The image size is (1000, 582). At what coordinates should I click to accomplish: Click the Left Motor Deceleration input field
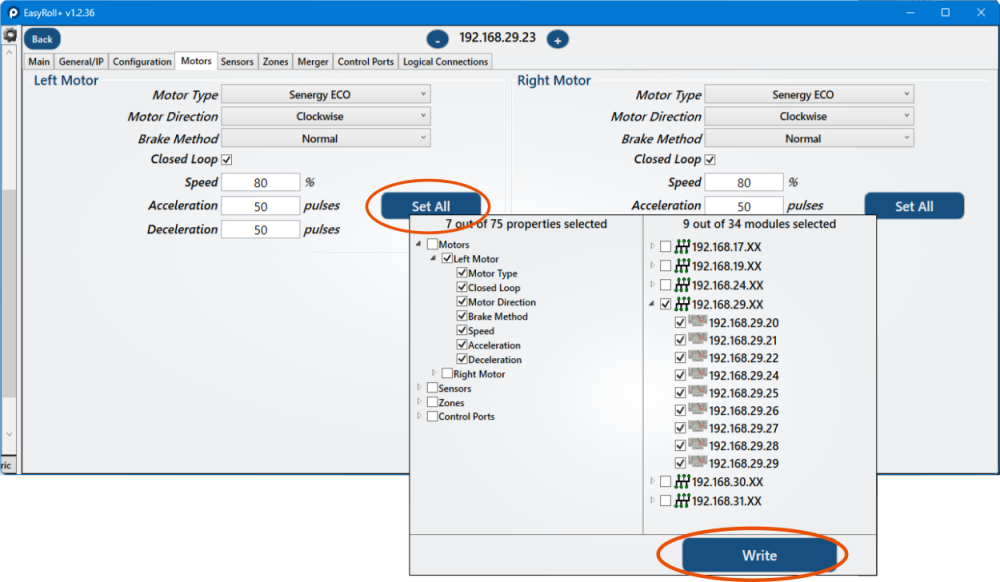pos(260,229)
